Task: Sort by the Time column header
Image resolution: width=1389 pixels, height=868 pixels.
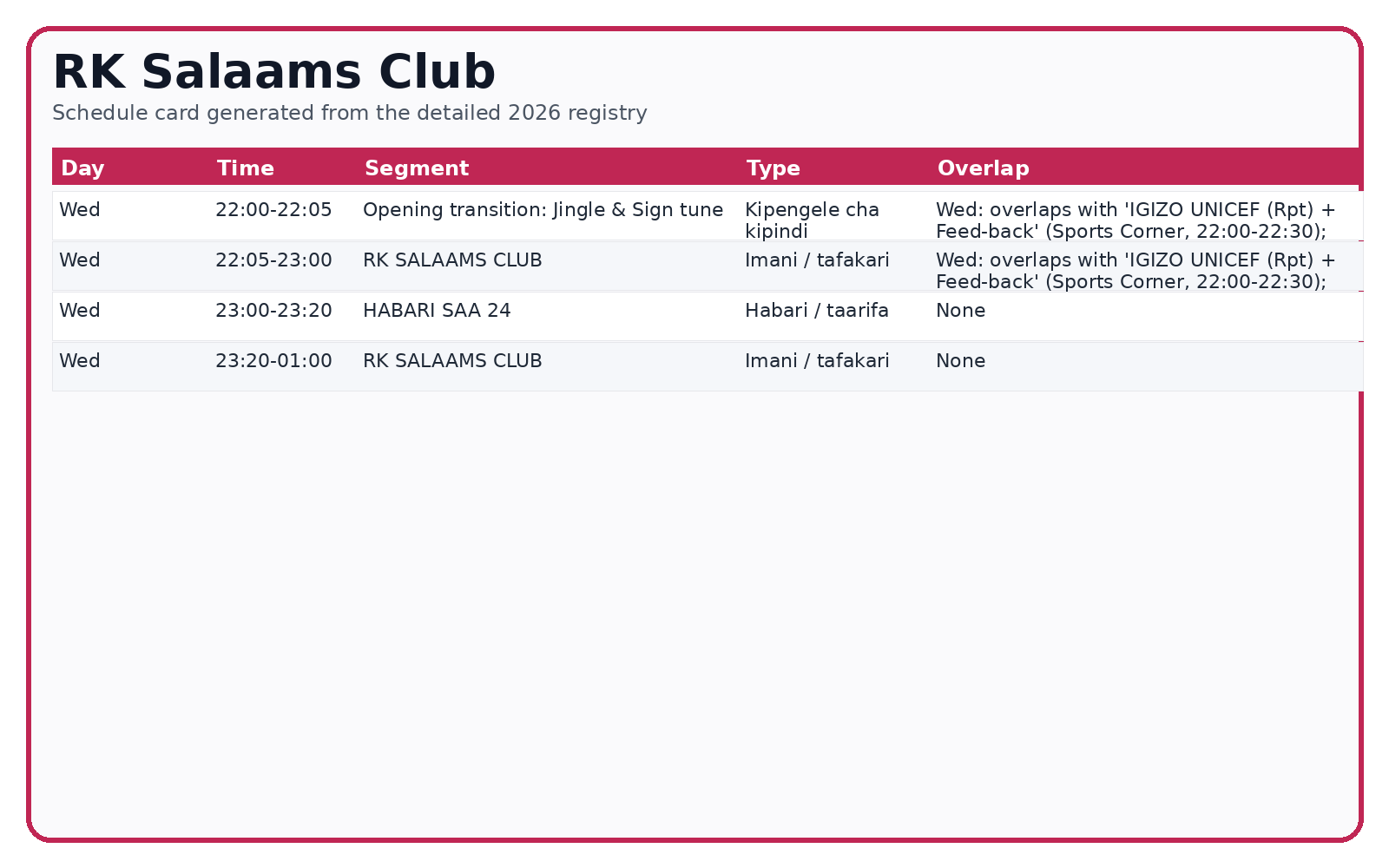Action: tap(246, 168)
